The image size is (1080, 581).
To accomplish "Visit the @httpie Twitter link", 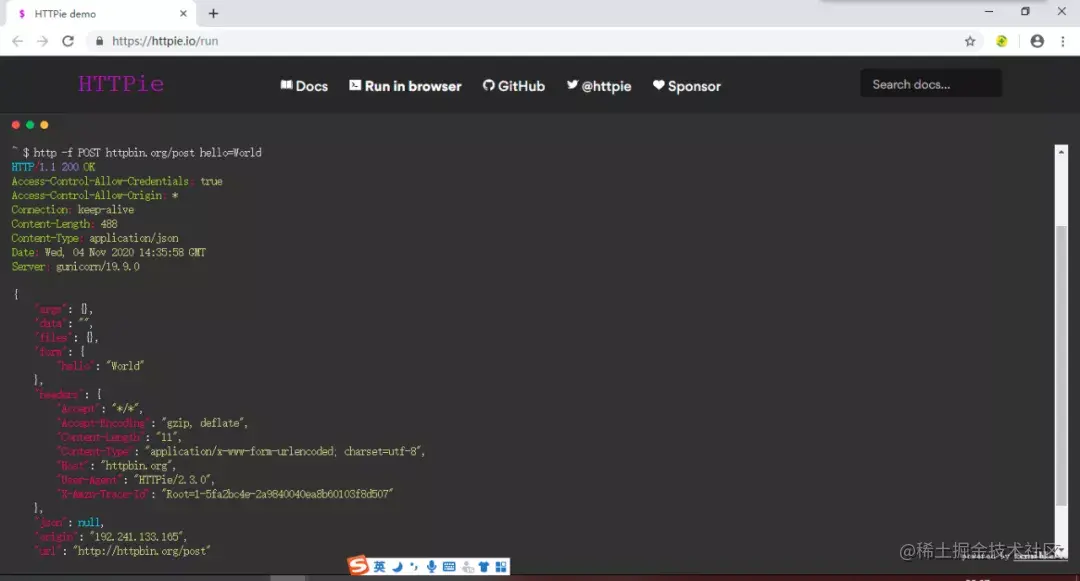I will point(599,86).
